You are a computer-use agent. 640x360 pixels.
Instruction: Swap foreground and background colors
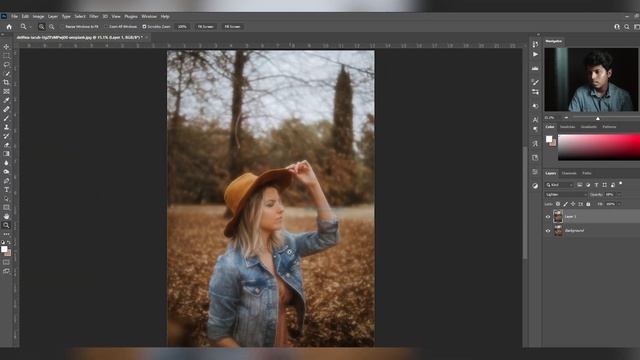coord(9,242)
